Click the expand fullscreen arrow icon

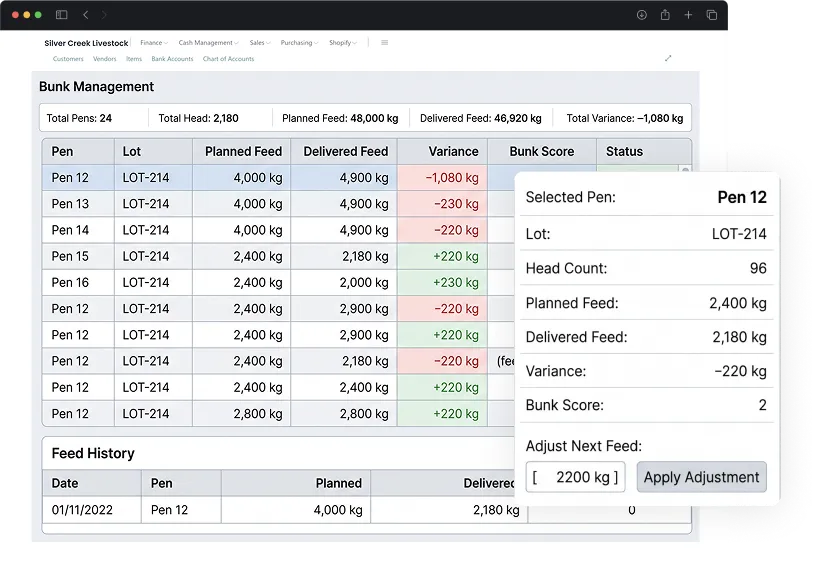click(x=668, y=58)
